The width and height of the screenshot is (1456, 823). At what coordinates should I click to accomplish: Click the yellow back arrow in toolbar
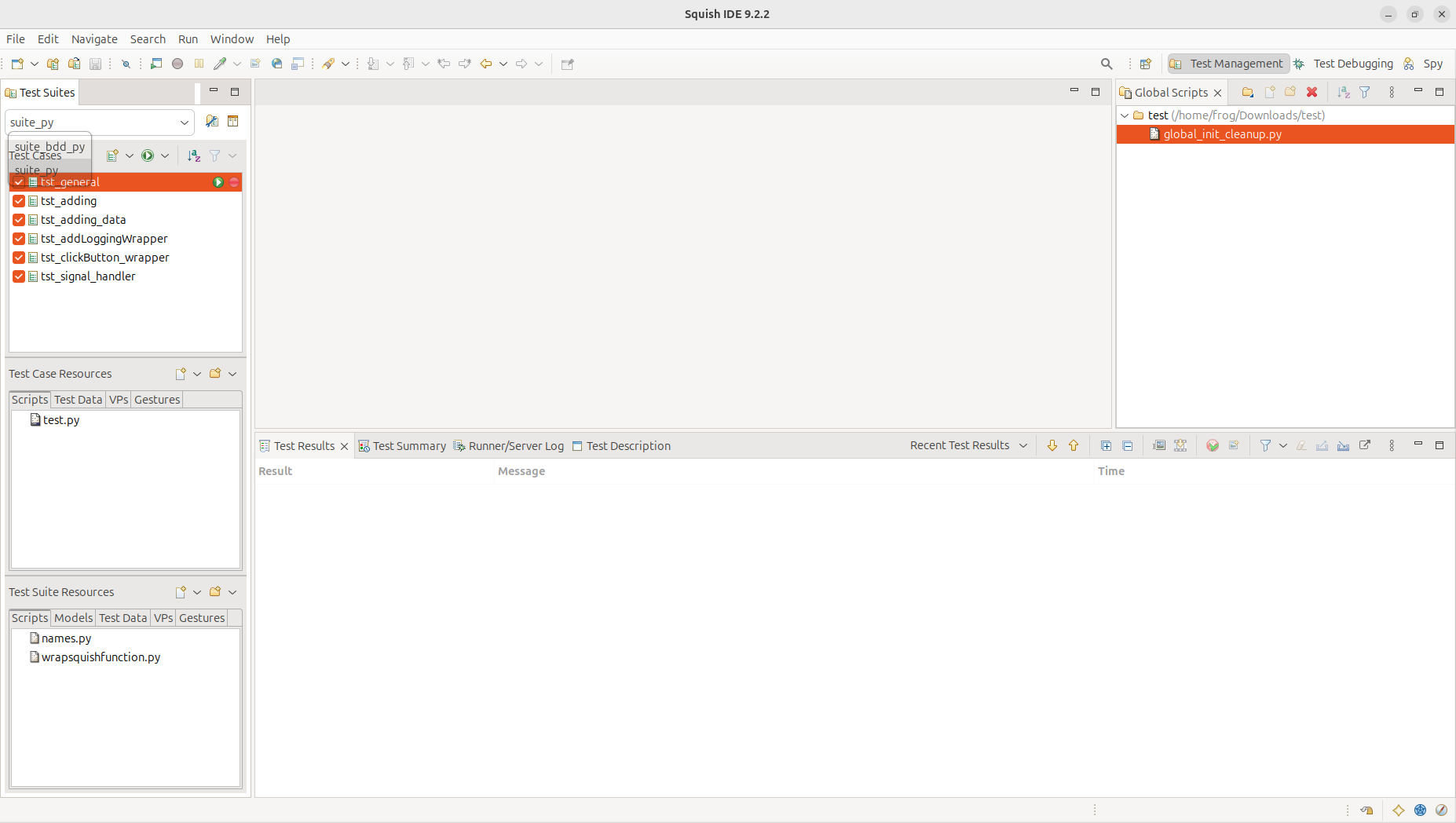click(486, 64)
